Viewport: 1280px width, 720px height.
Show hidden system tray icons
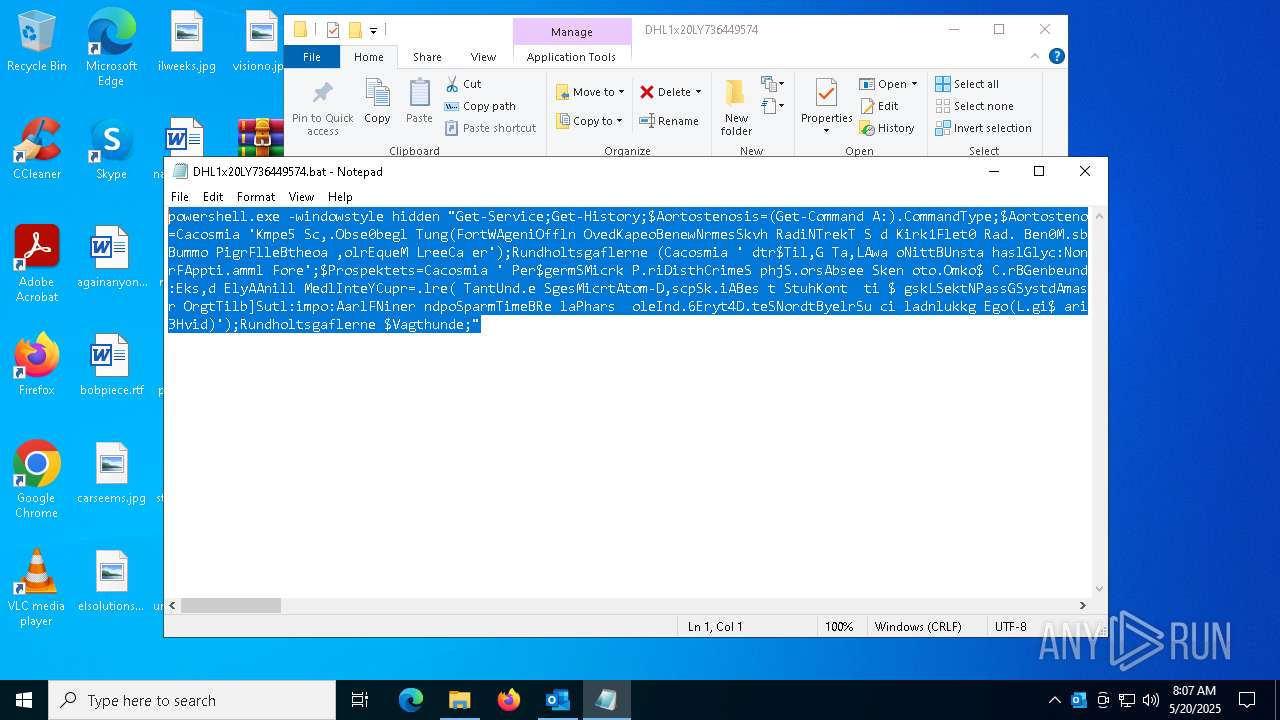(1054, 700)
